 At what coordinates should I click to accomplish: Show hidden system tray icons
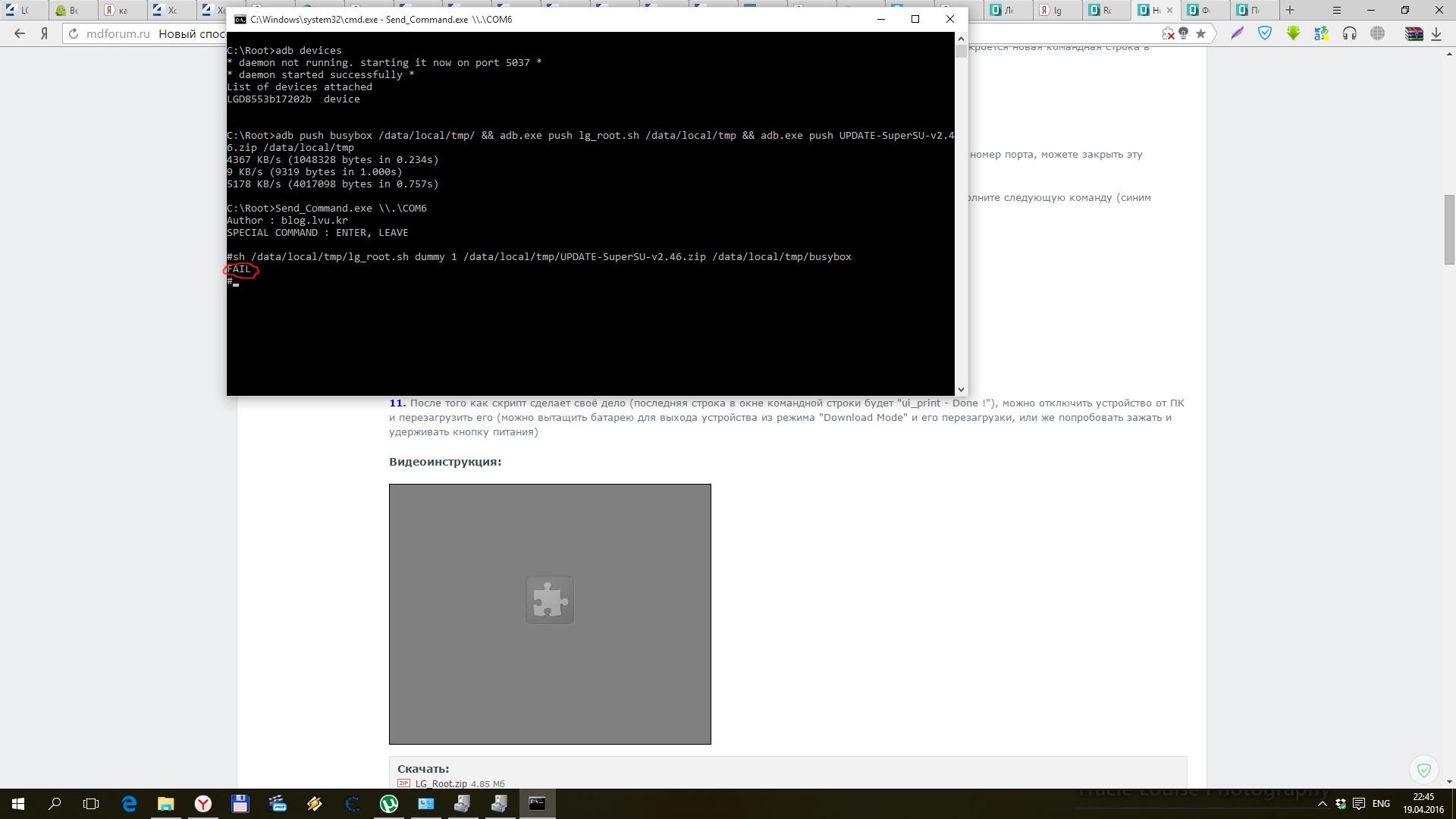click(x=1323, y=804)
